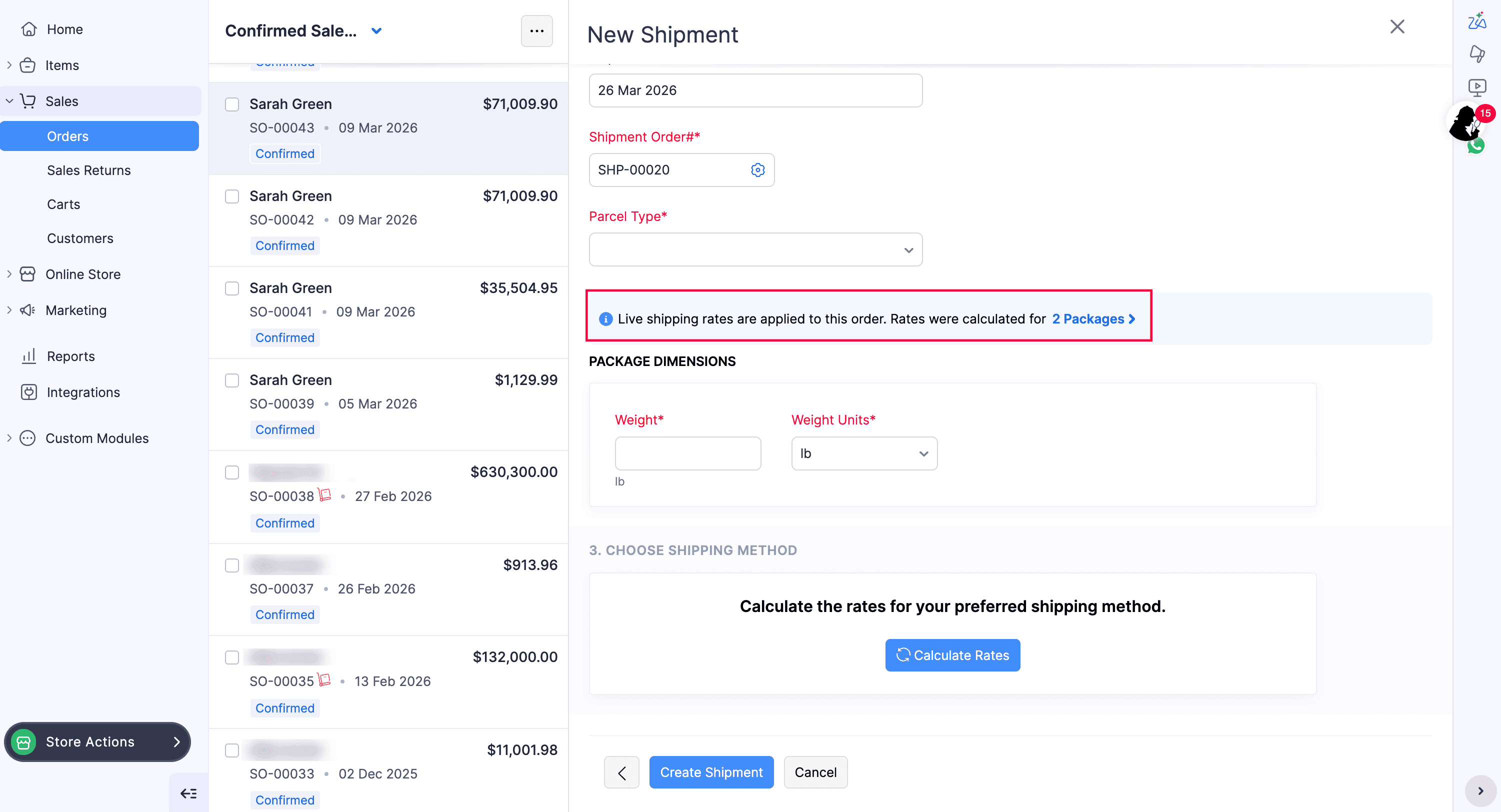
Task: Click the Integrations plug icon
Action: [x=28, y=392]
